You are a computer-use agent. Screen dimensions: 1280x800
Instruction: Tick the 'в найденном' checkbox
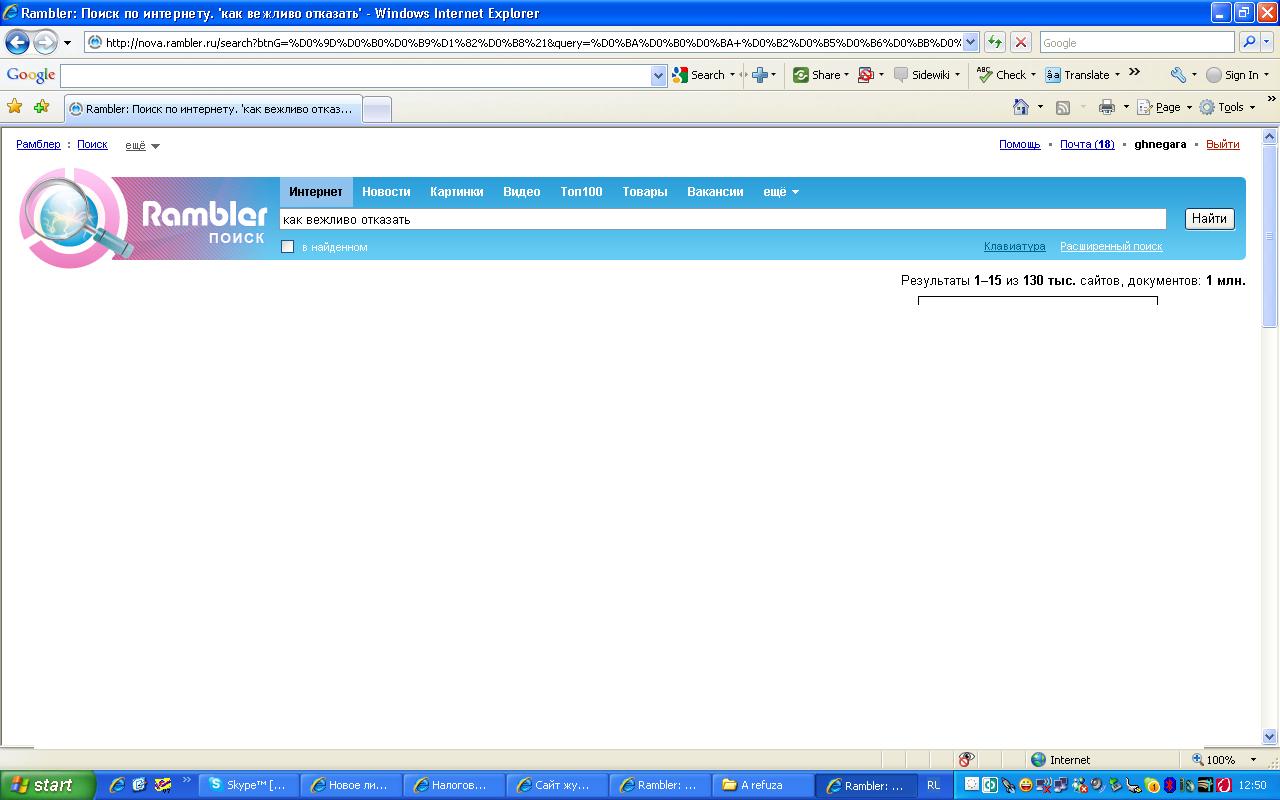pyautogui.click(x=288, y=247)
